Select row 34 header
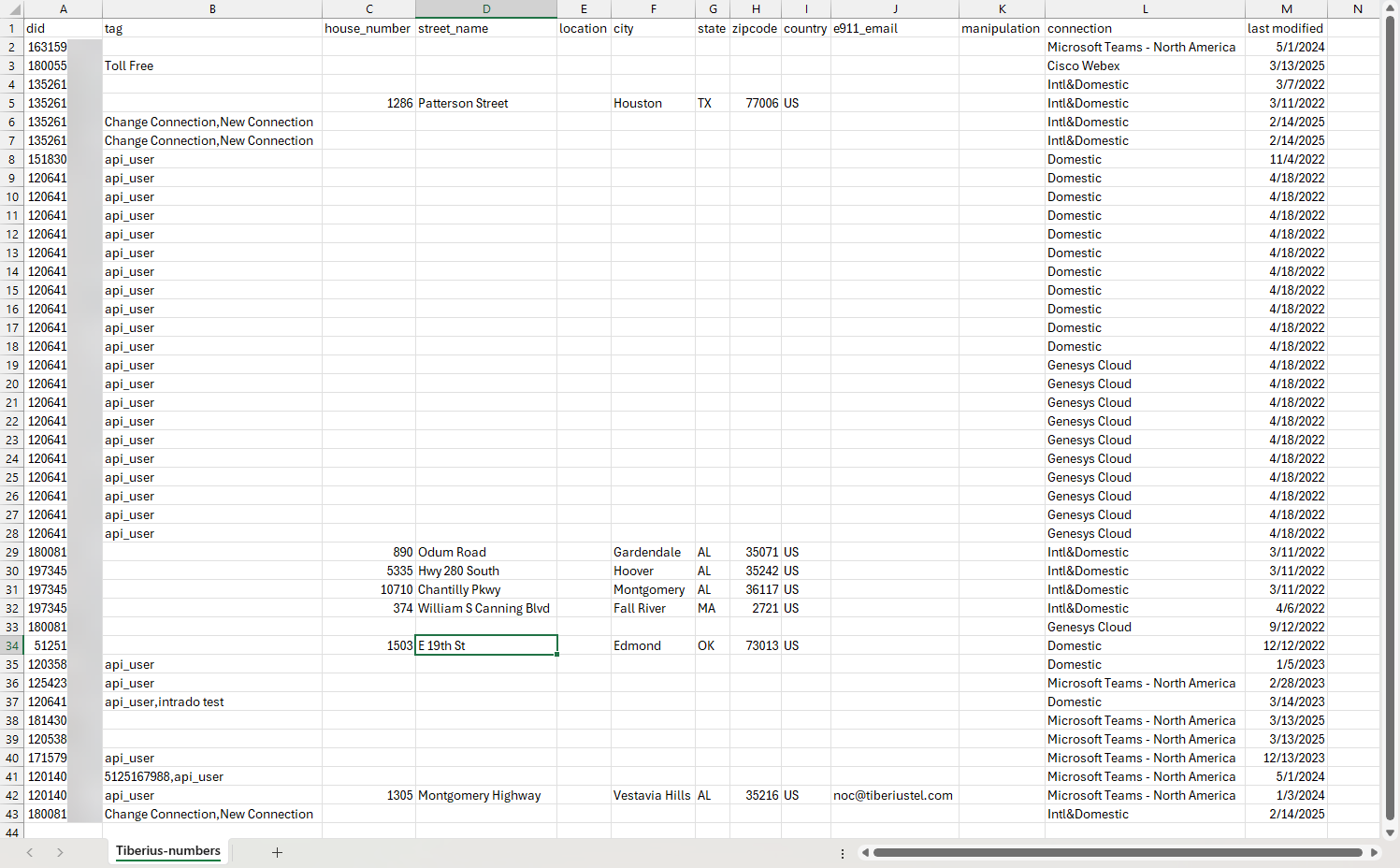 [x=12, y=645]
